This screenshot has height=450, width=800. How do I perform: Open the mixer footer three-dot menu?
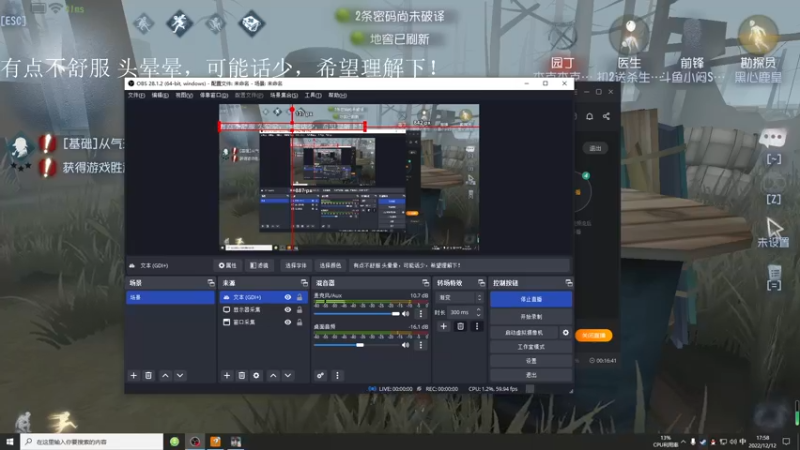(x=337, y=376)
